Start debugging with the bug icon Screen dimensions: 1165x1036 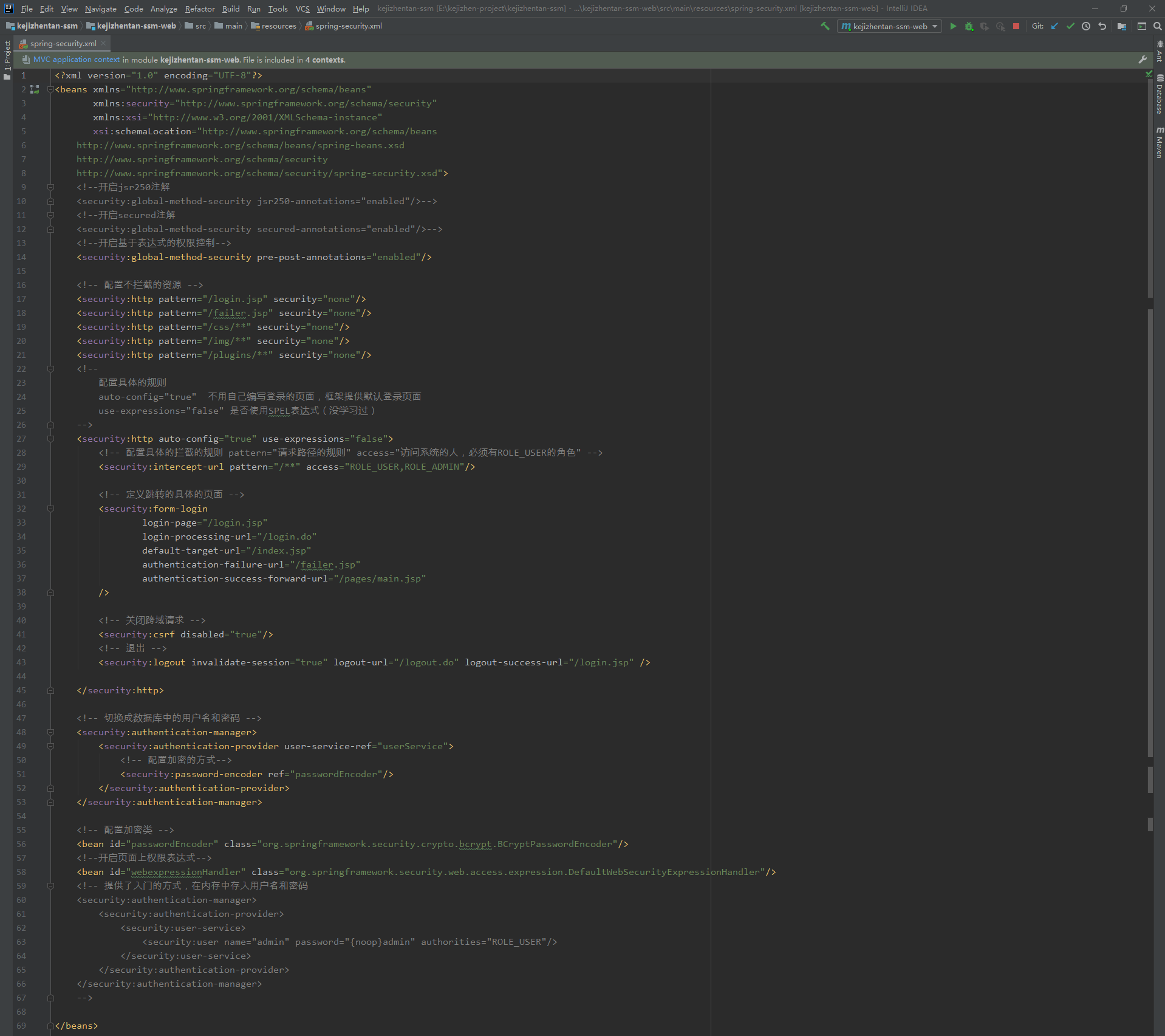969,26
